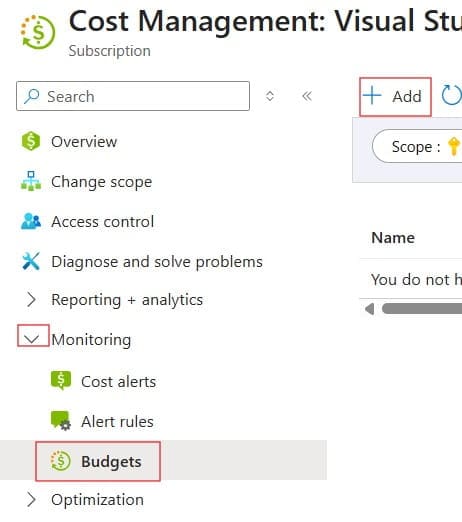462x522 pixels.
Task: Click the Change scope hierarchy icon
Action: point(31,181)
